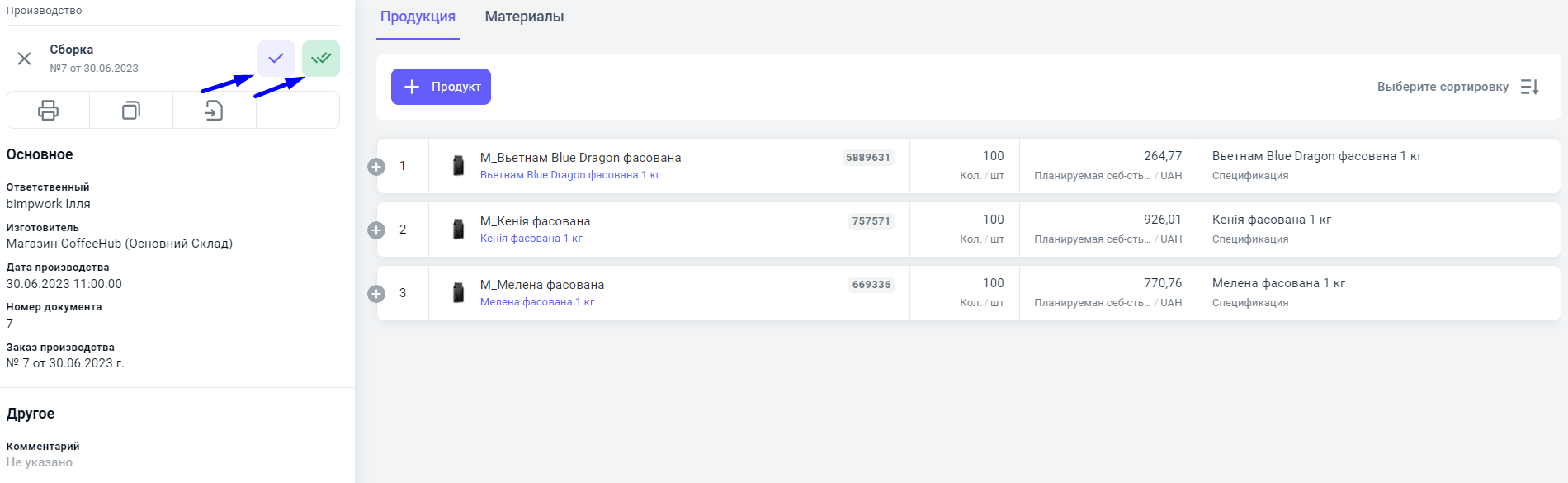Switch to the Материалы tab
The image size is (1568, 483).
pyautogui.click(x=524, y=17)
